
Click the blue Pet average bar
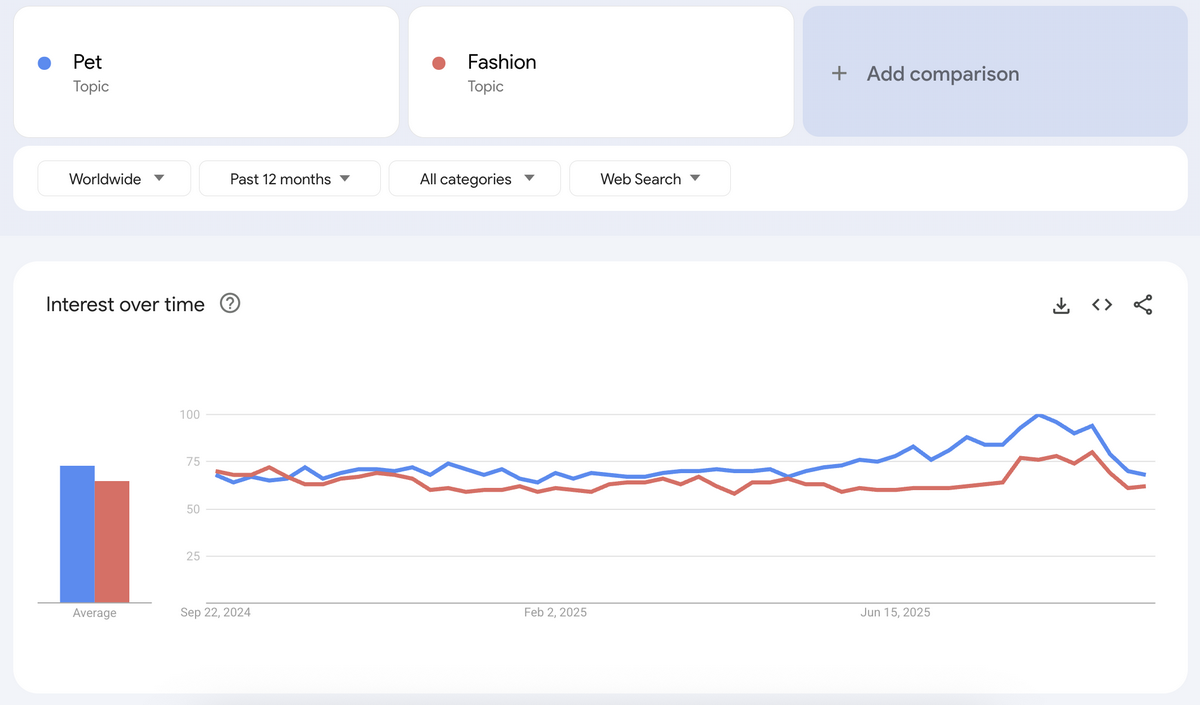[77, 535]
